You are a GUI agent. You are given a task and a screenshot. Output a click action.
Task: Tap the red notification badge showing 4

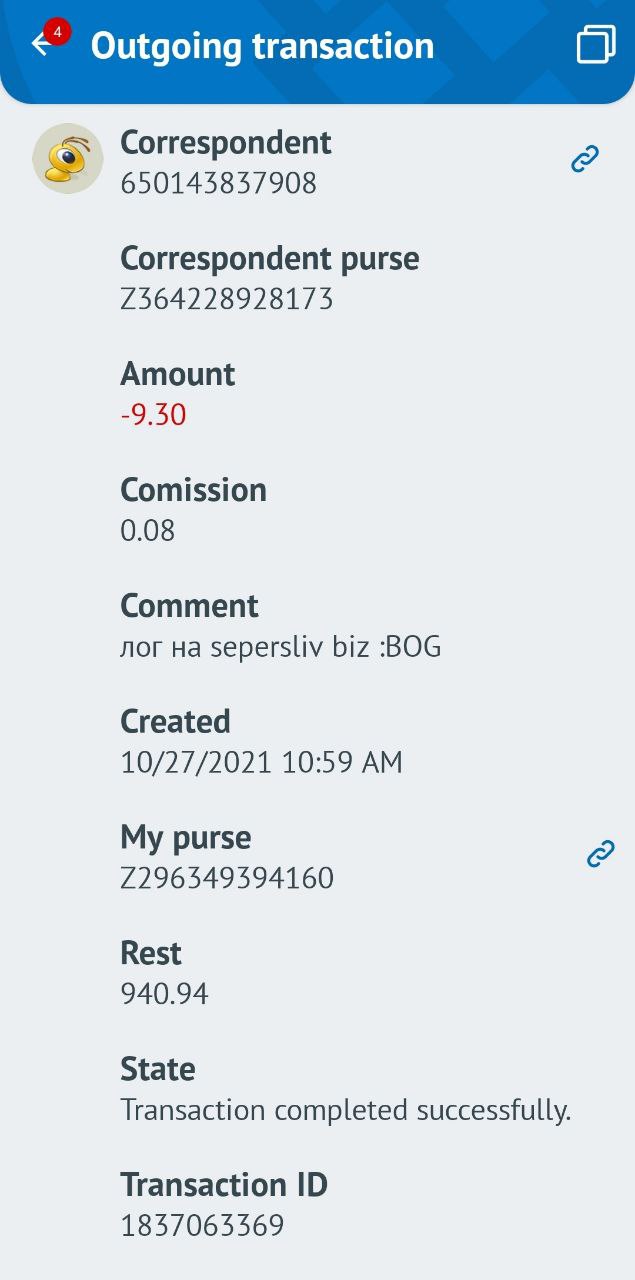(57, 32)
